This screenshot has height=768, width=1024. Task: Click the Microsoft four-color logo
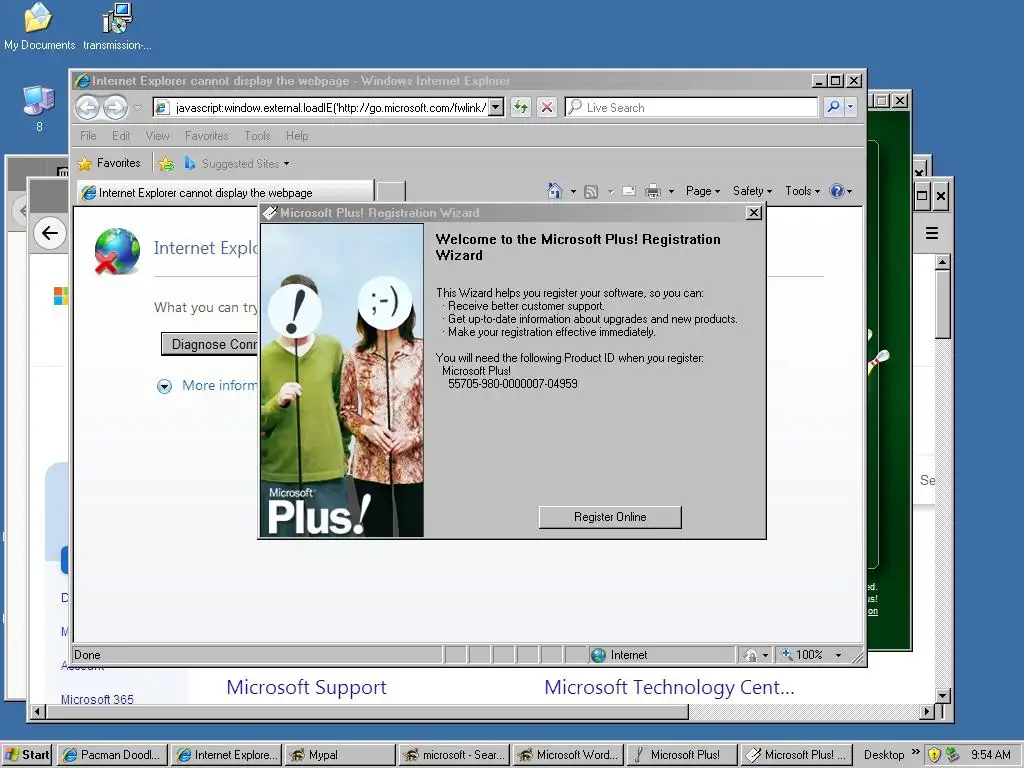coord(61,296)
